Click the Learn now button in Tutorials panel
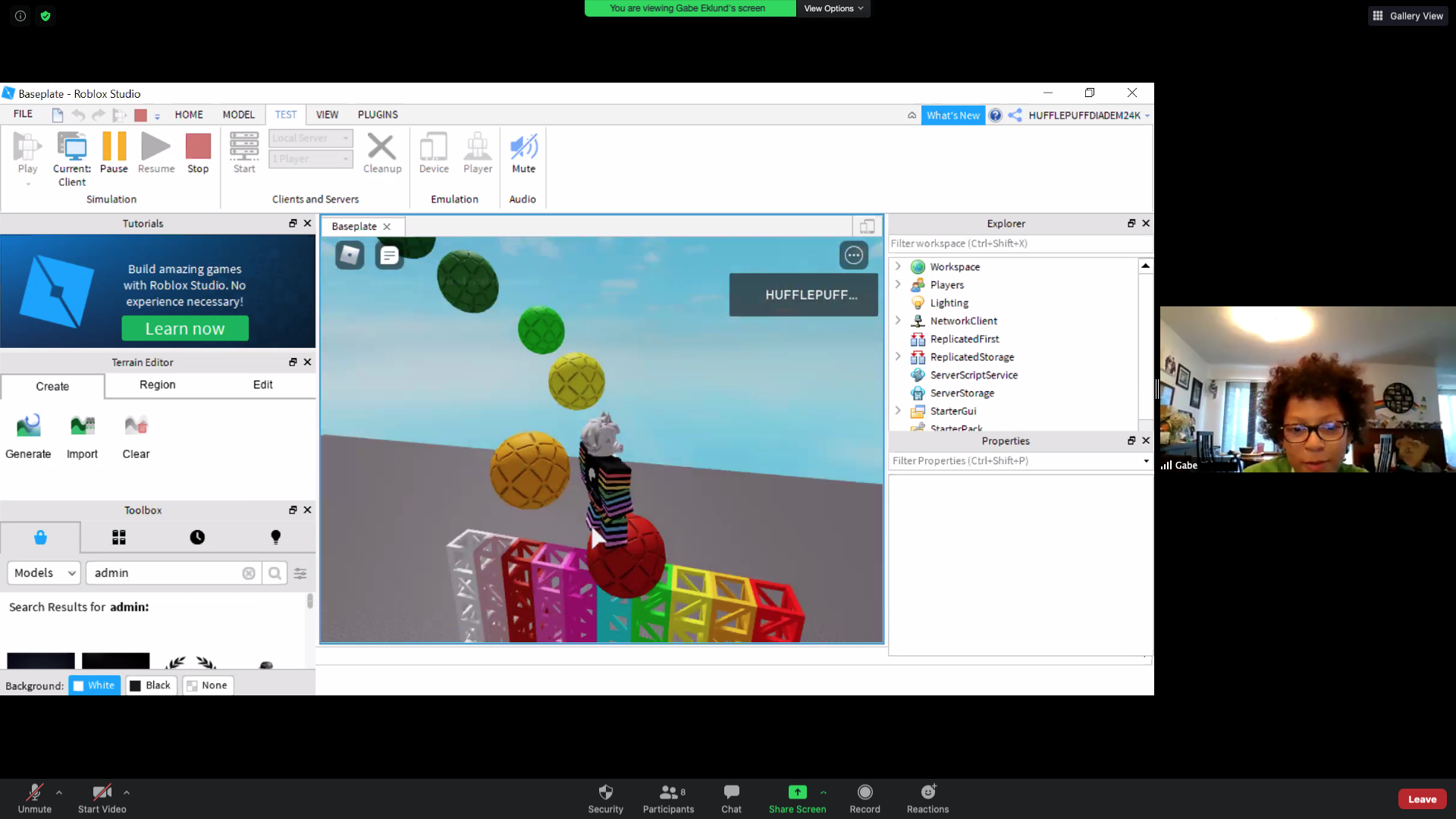The width and height of the screenshot is (1456, 819). tap(184, 328)
